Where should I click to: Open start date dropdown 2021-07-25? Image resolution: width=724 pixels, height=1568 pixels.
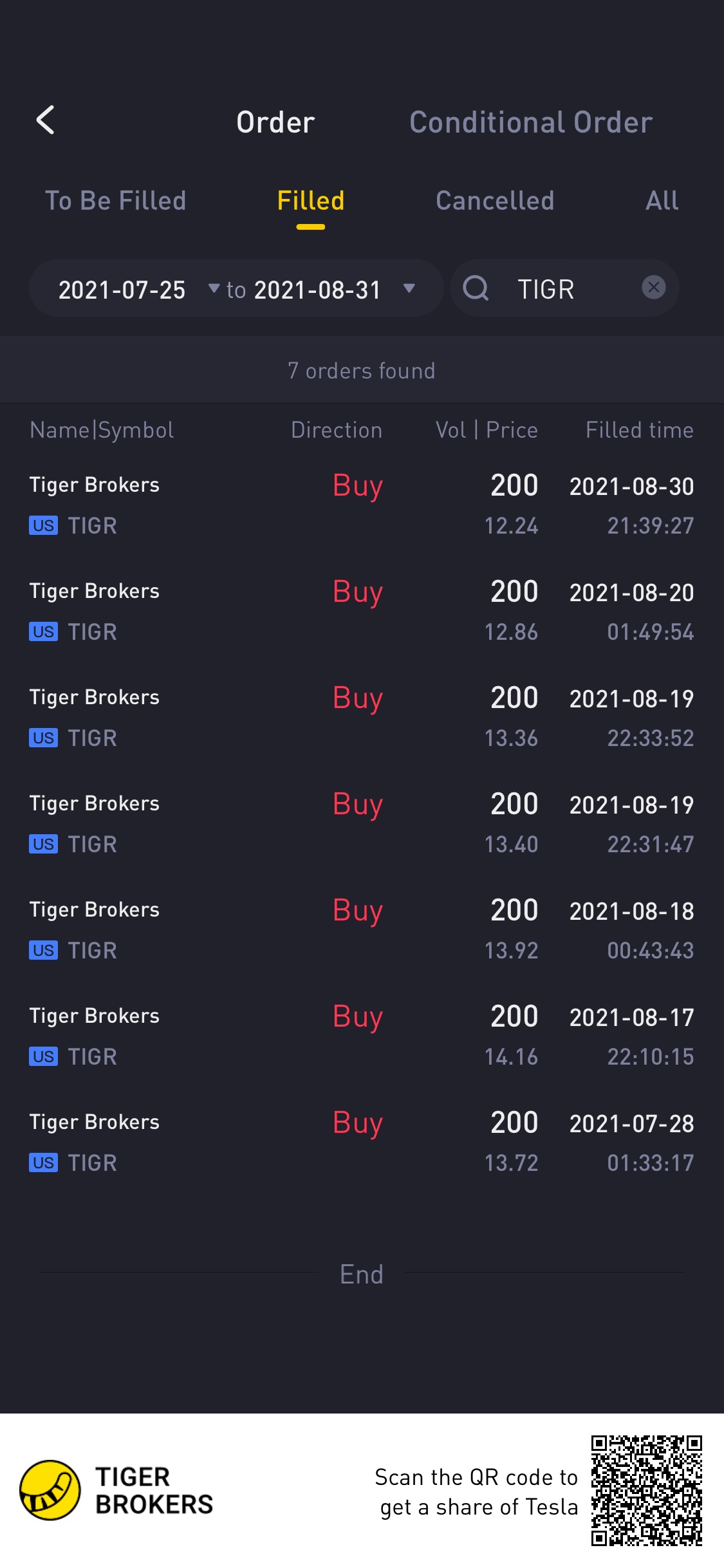pos(139,289)
